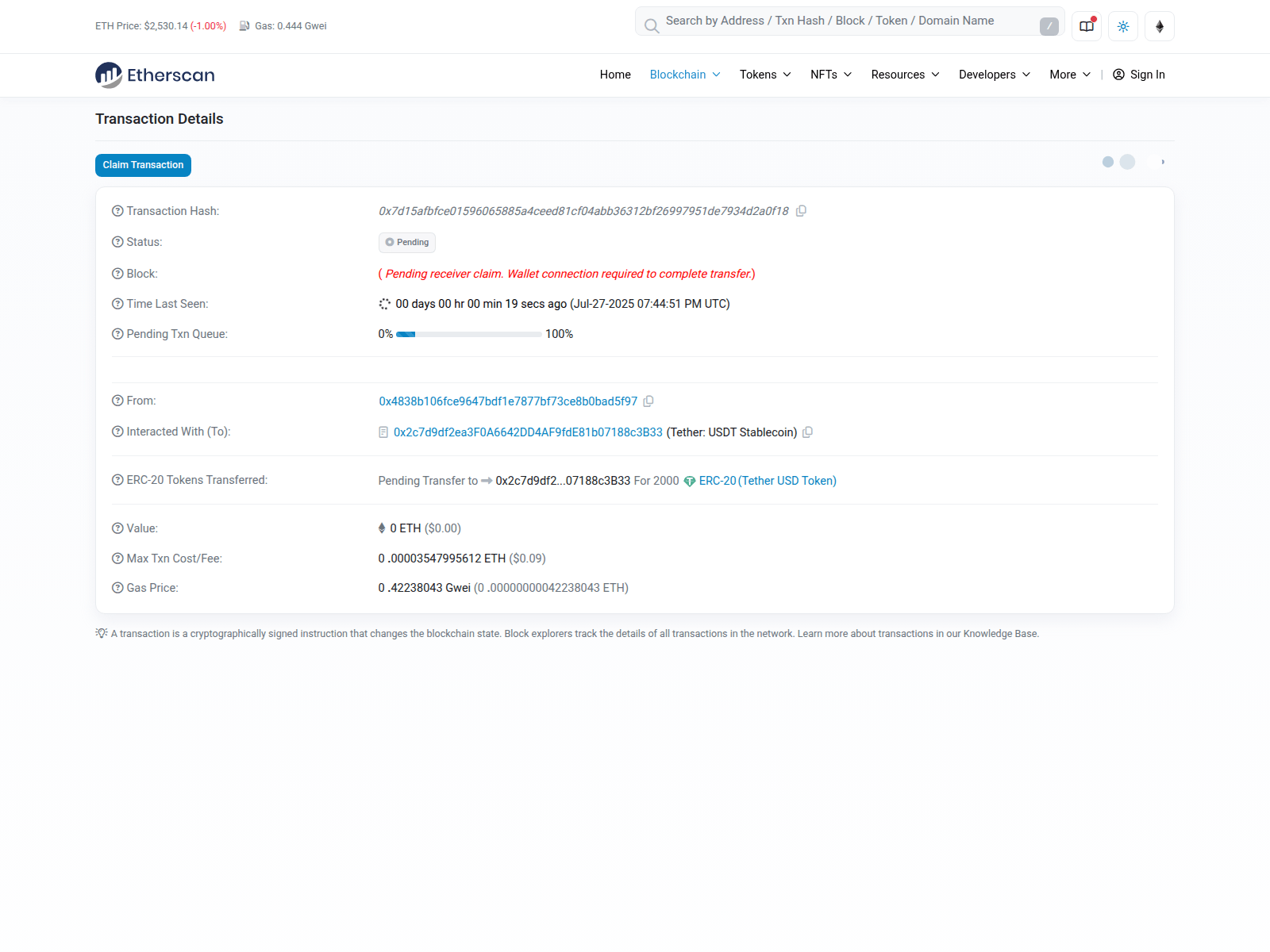Click the ETH diamond icon beside Value
Viewport: 1270px width, 952px height.
pos(382,528)
